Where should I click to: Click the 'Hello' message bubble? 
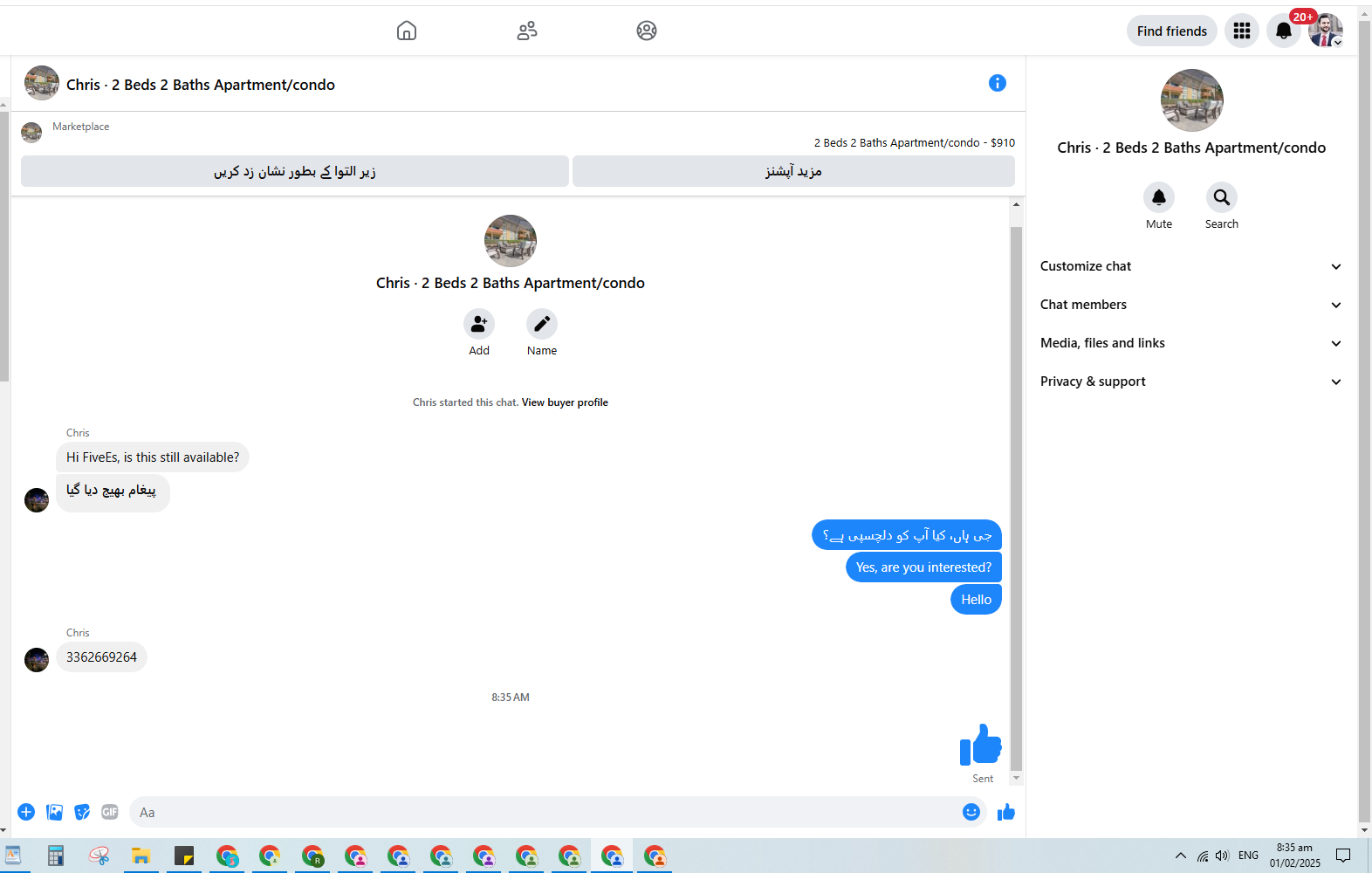click(x=976, y=600)
